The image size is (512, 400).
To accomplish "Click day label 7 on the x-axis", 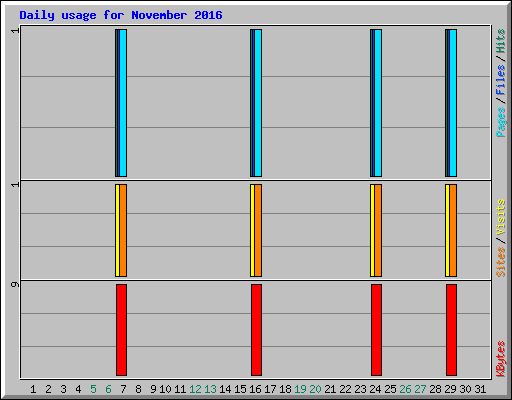I will (x=123, y=389).
